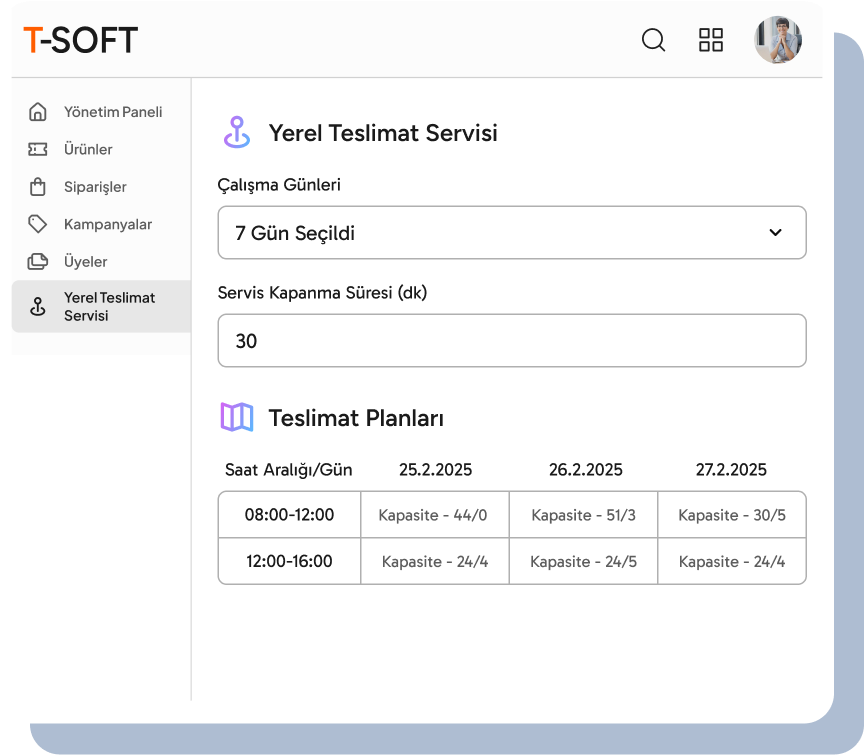
Task: Click the Kapasite - 30/5 cell
Action: click(732, 515)
